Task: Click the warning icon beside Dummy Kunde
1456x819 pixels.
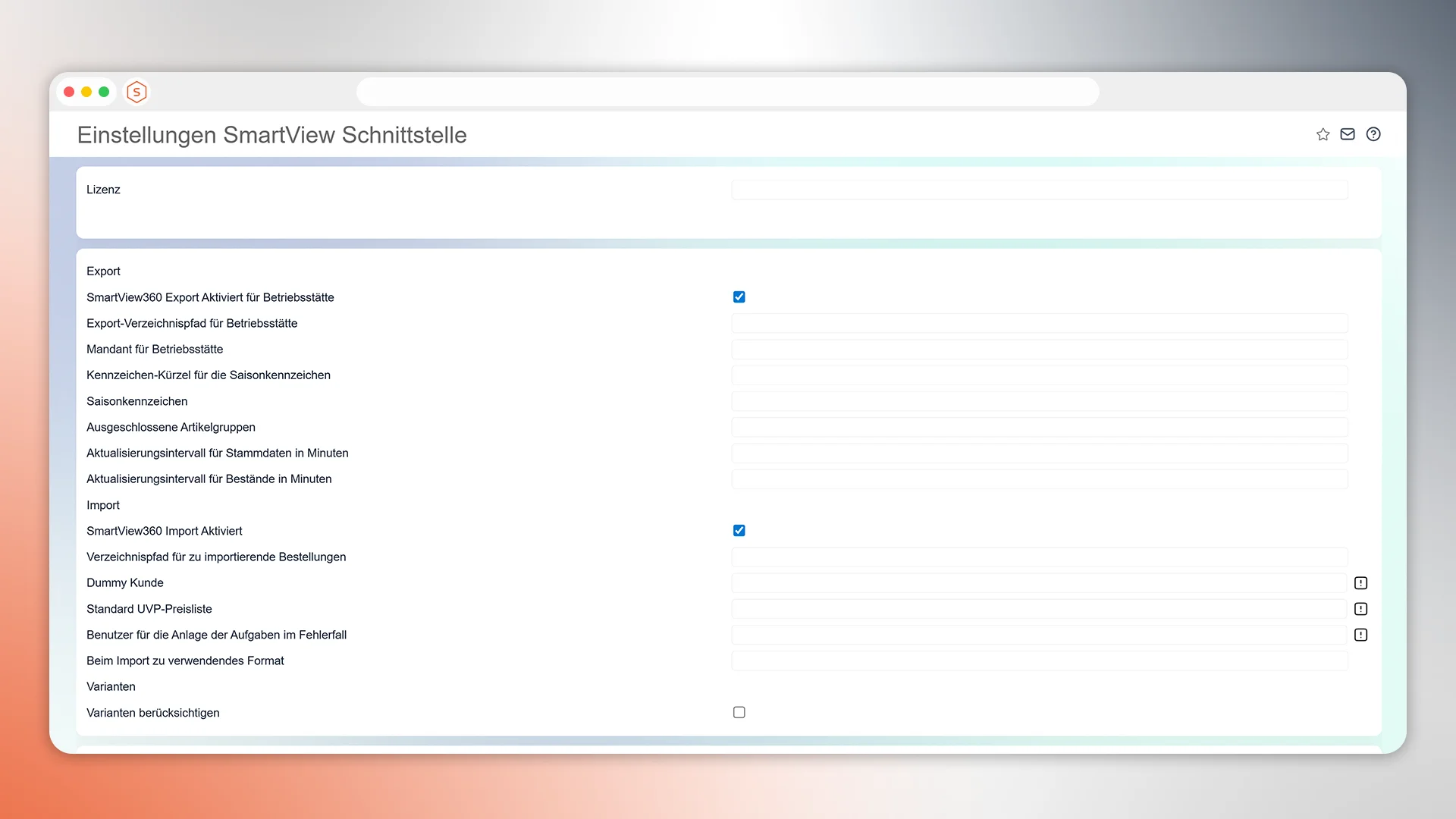Action: tap(1361, 582)
